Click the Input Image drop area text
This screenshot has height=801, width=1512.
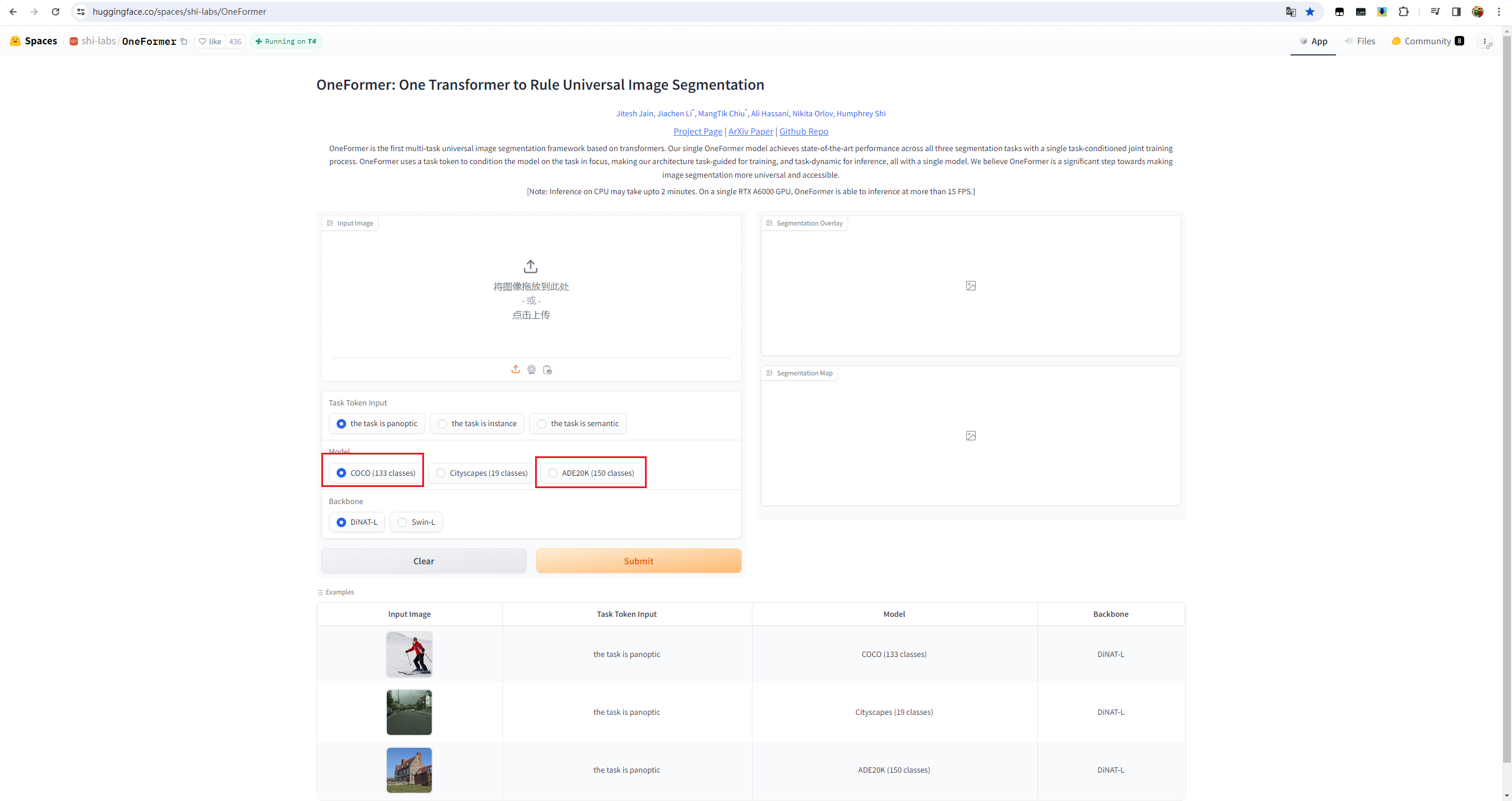pyautogui.click(x=531, y=301)
